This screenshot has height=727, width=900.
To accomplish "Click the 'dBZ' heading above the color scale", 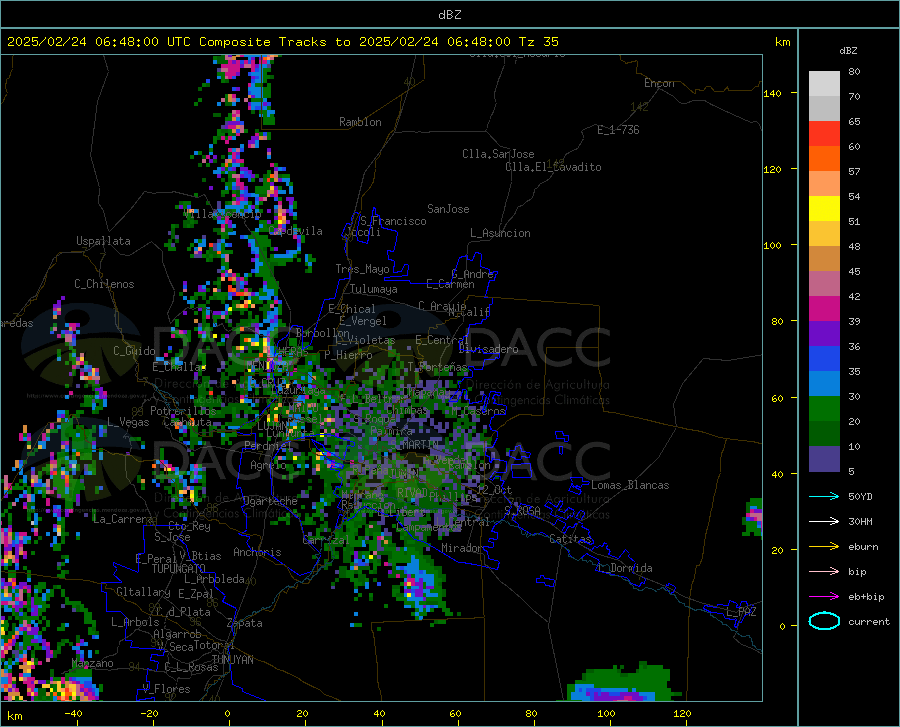I will 848,50.
